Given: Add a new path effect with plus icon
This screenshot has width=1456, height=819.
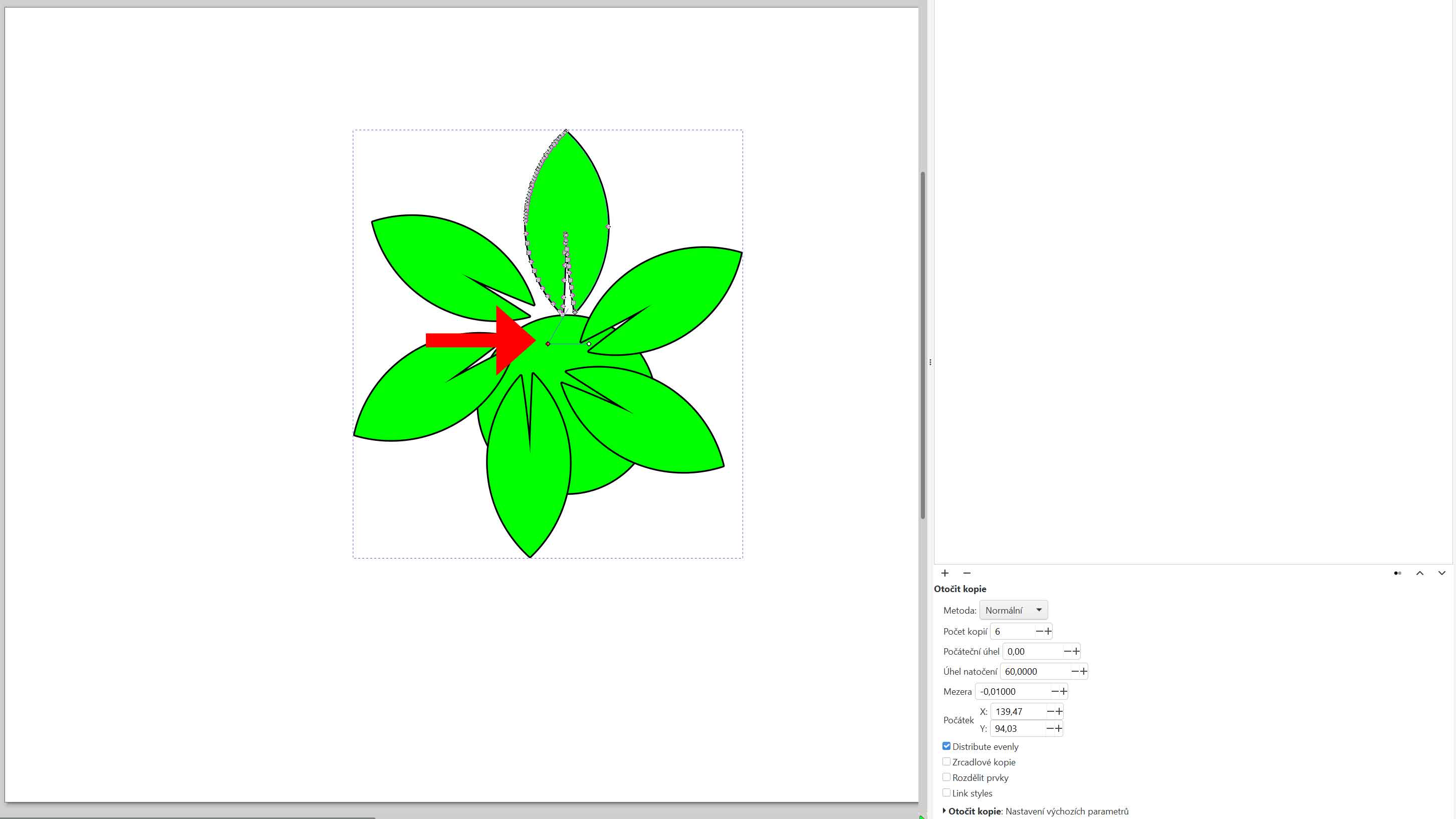Looking at the screenshot, I should 944,573.
